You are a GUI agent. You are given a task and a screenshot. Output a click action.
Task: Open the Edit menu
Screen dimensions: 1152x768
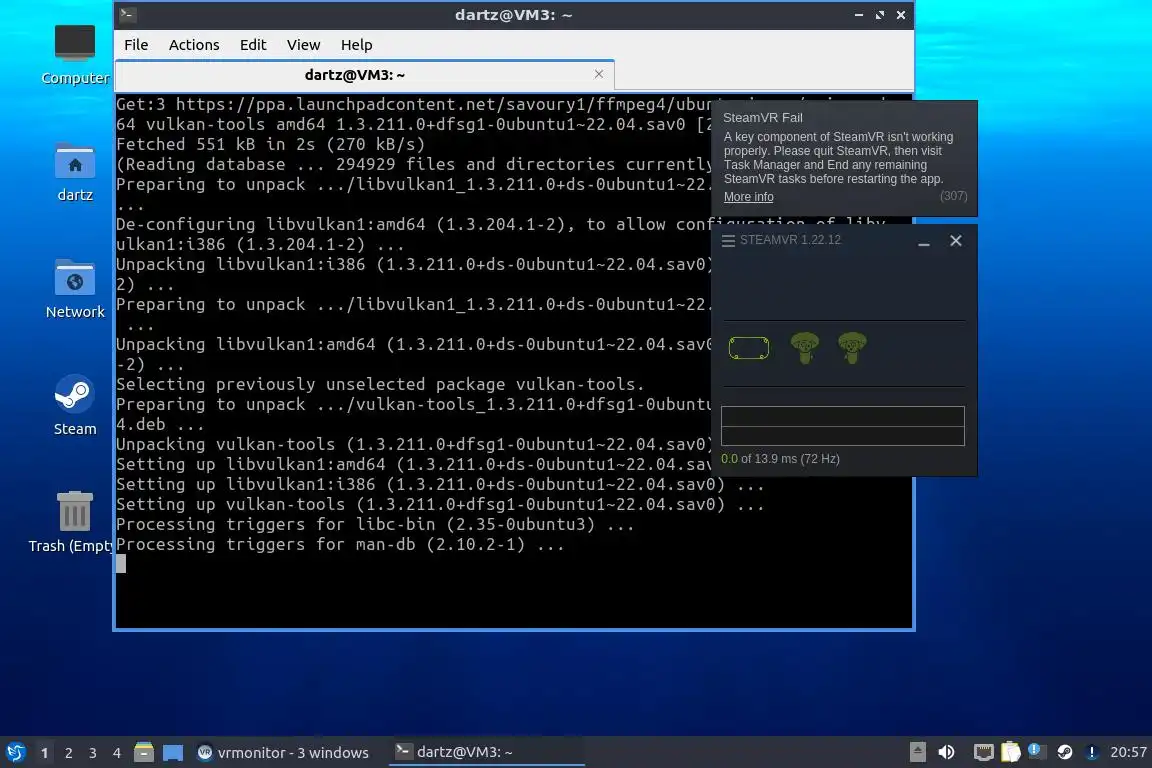point(253,45)
